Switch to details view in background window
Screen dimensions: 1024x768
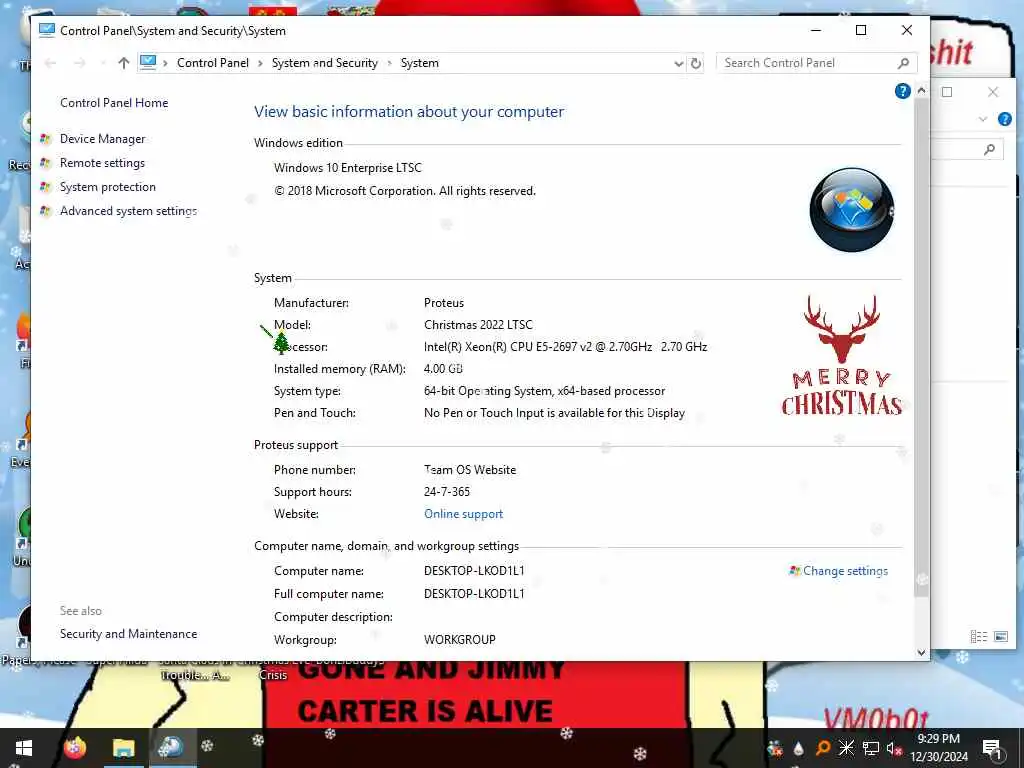click(x=978, y=636)
